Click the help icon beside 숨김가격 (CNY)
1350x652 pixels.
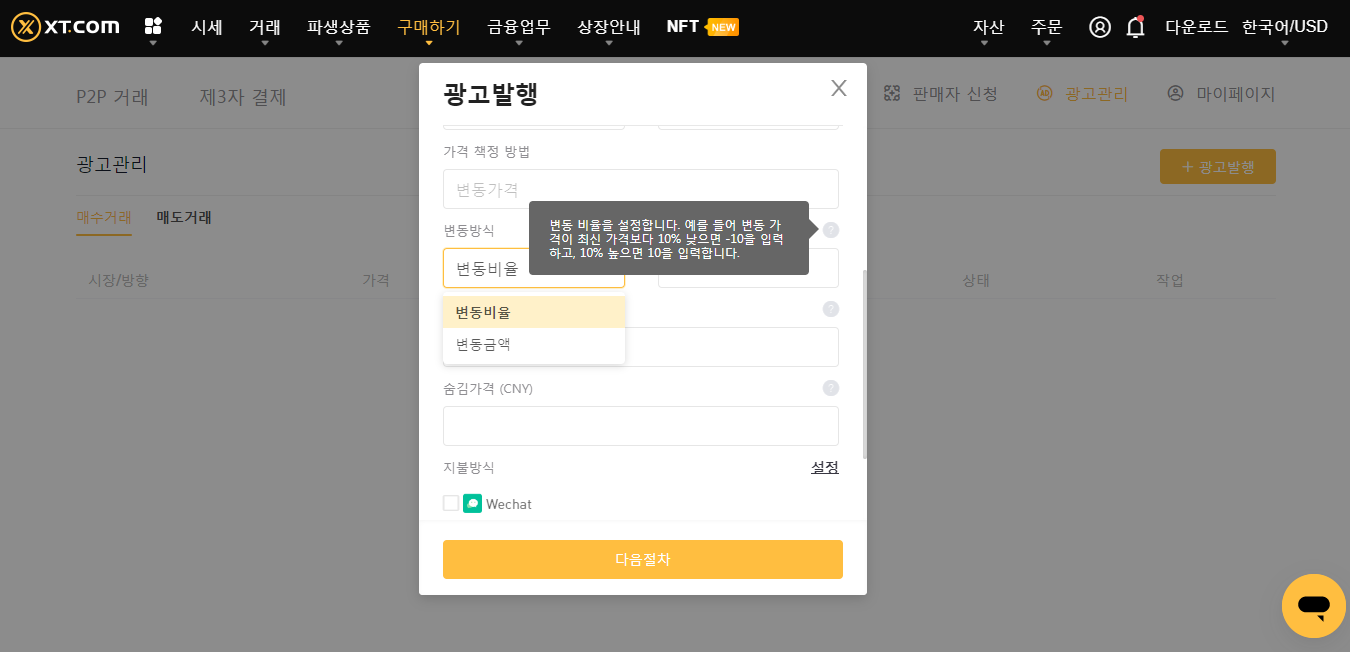(x=830, y=388)
